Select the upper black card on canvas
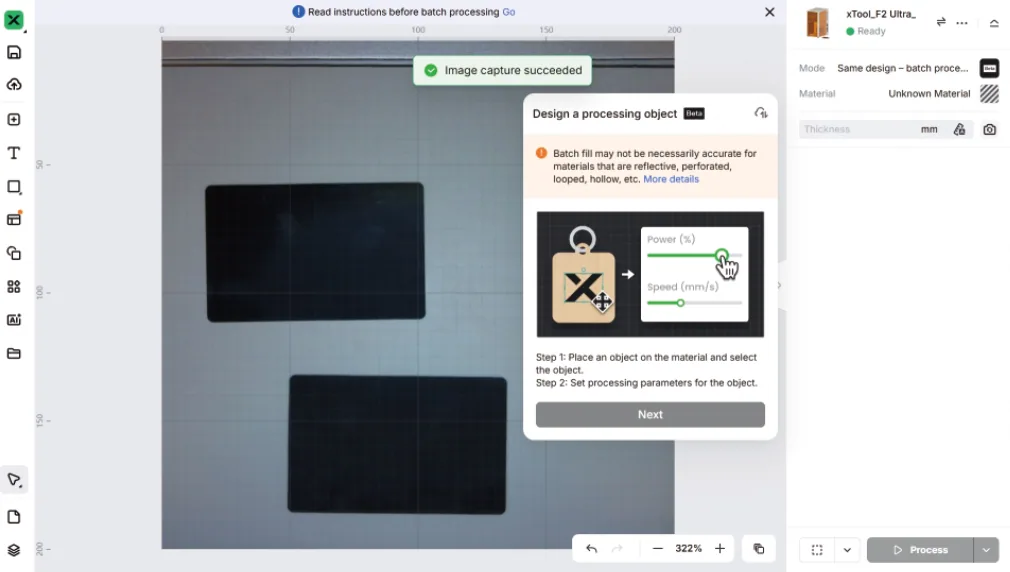 point(315,252)
